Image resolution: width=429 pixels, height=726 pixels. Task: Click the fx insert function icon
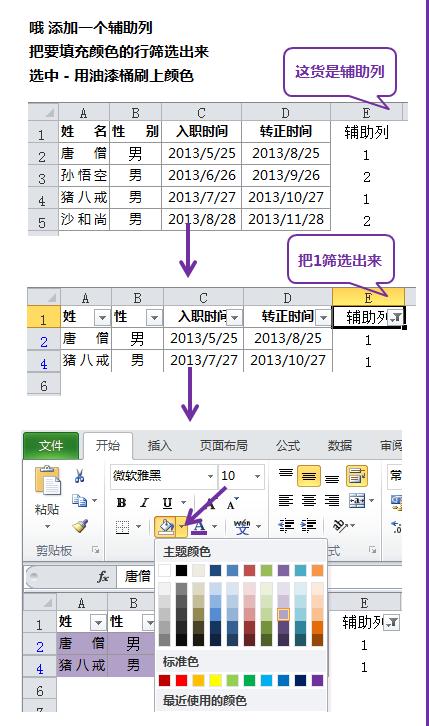tap(103, 577)
